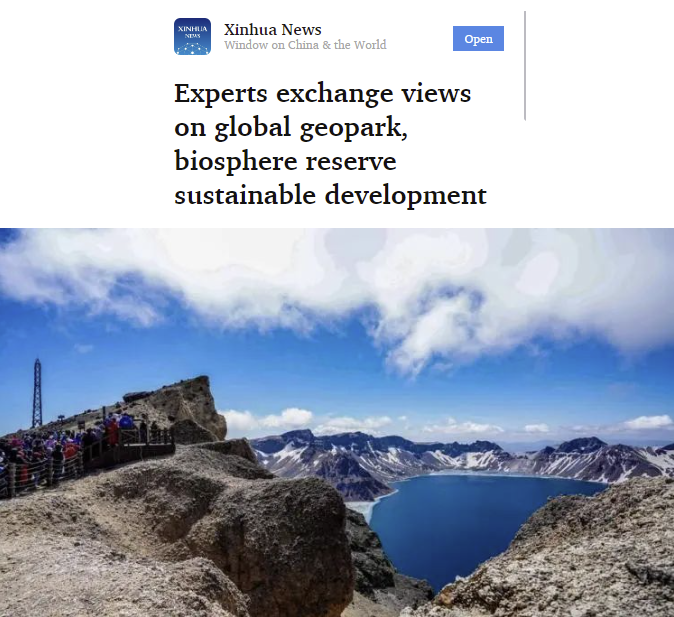The width and height of the screenshot is (674, 617).
Task: Click the word "Experts" in the headline
Action: click(221, 94)
